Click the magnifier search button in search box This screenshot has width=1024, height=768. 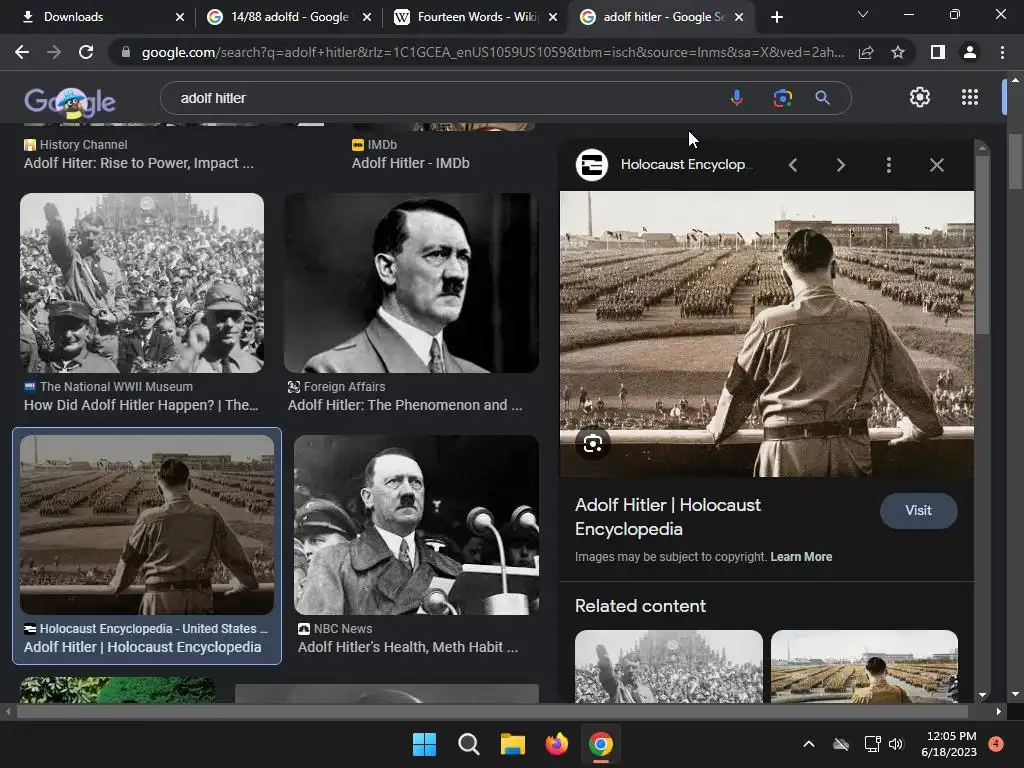[x=822, y=98]
